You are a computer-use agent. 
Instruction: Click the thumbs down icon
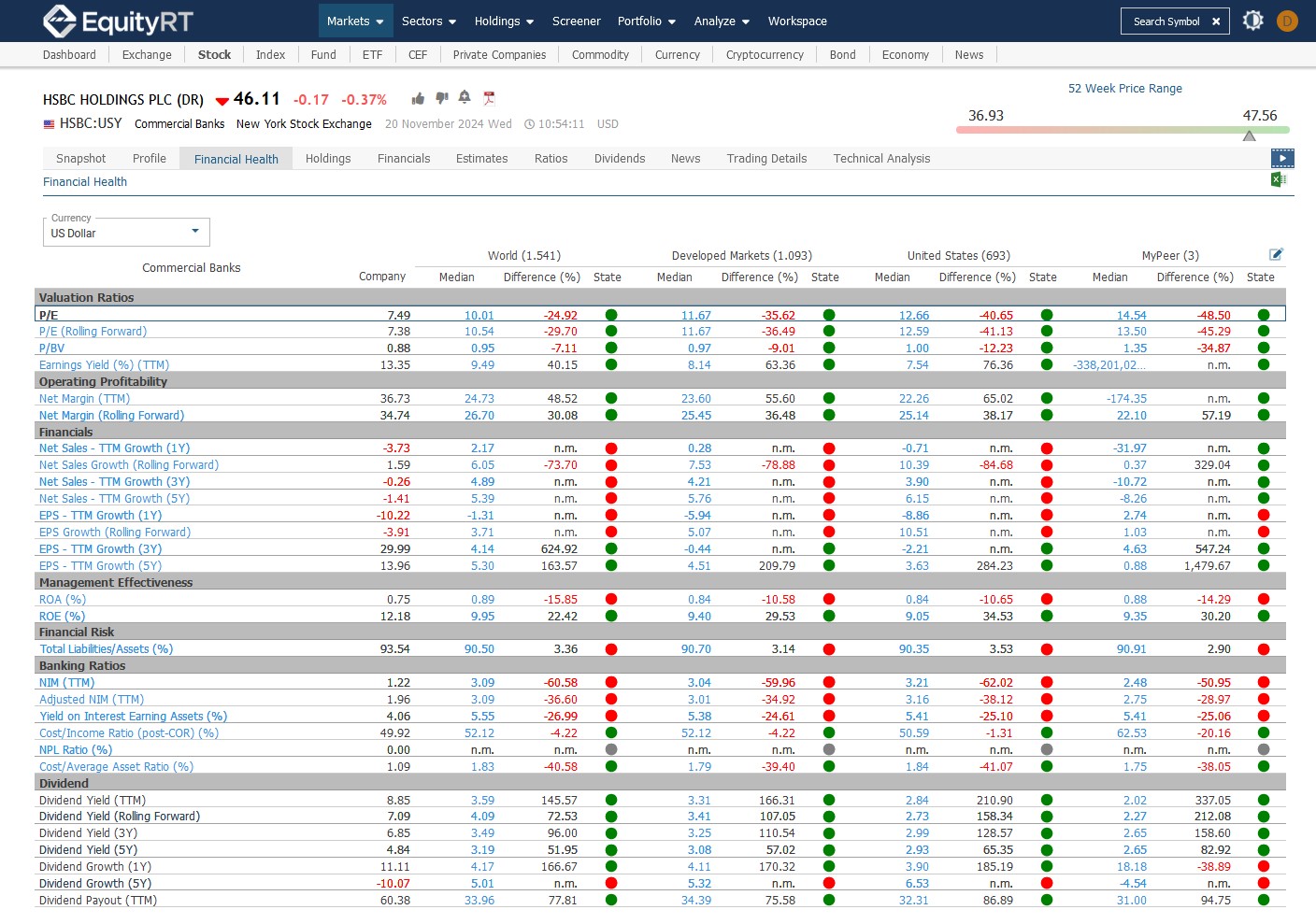441,98
